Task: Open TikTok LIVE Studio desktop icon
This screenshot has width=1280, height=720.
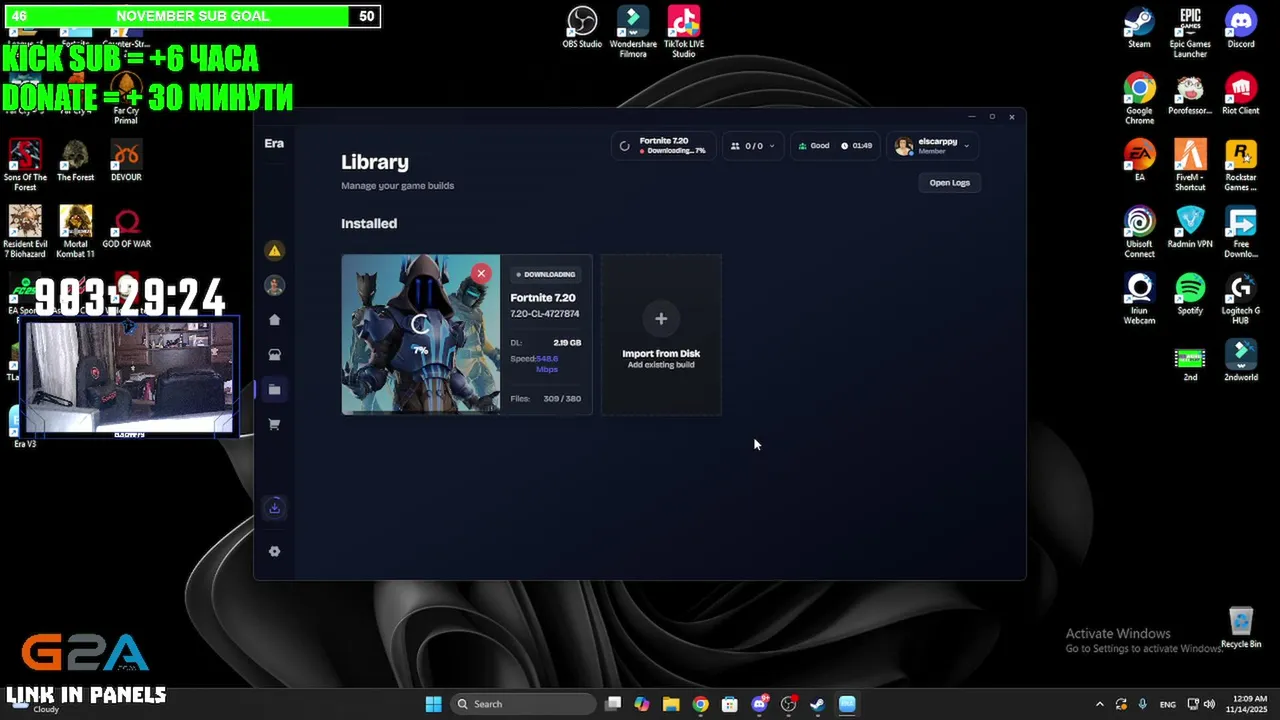Action: tap(684, 32)
